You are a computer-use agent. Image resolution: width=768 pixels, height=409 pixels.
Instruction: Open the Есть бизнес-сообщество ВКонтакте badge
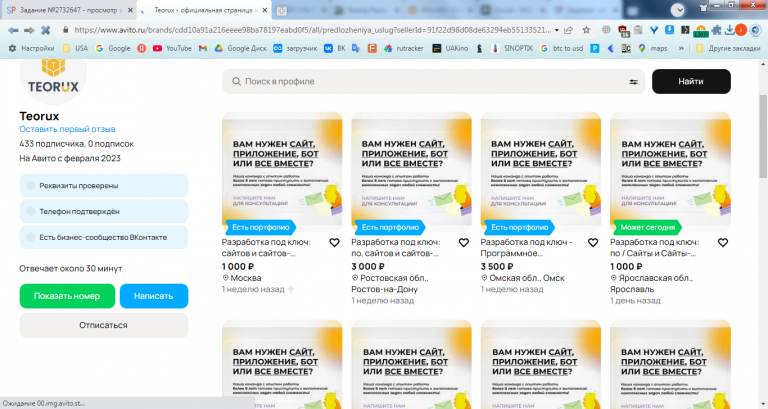pos(104,237)
